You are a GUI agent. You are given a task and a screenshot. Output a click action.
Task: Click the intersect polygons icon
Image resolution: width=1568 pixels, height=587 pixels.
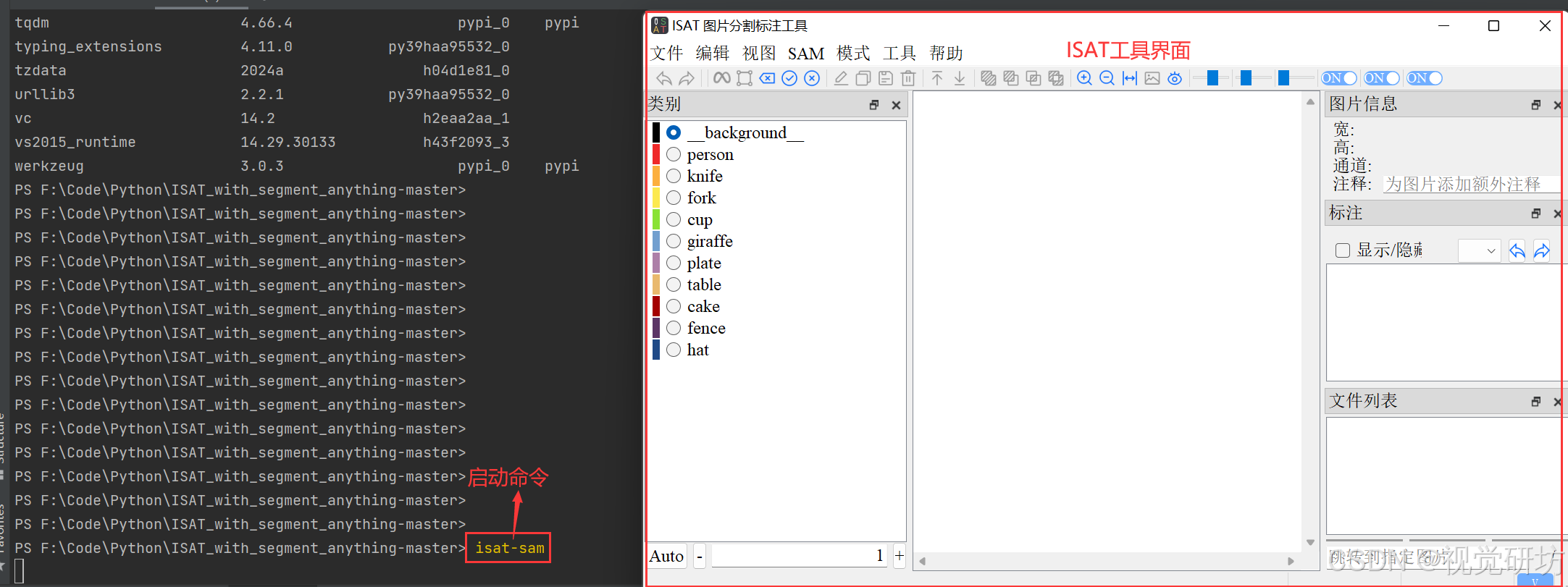(1034, 78)
